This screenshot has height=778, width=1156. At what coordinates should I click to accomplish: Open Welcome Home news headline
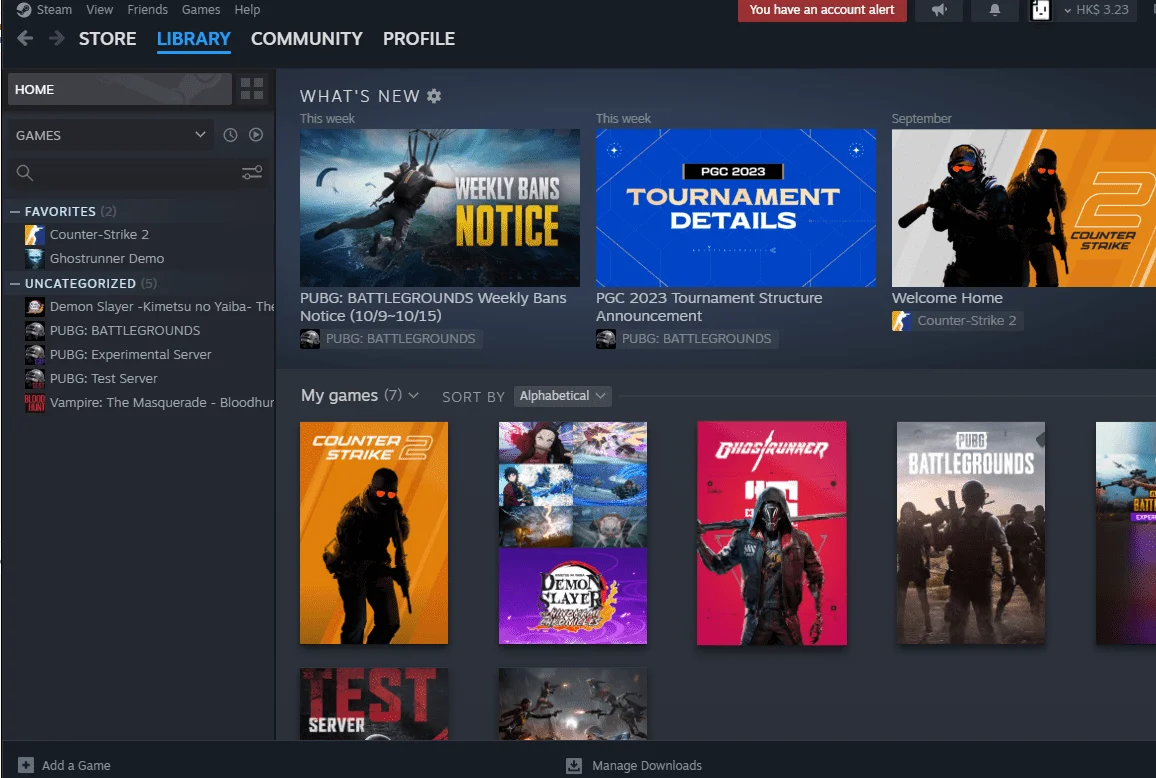[x=947, y=298]
